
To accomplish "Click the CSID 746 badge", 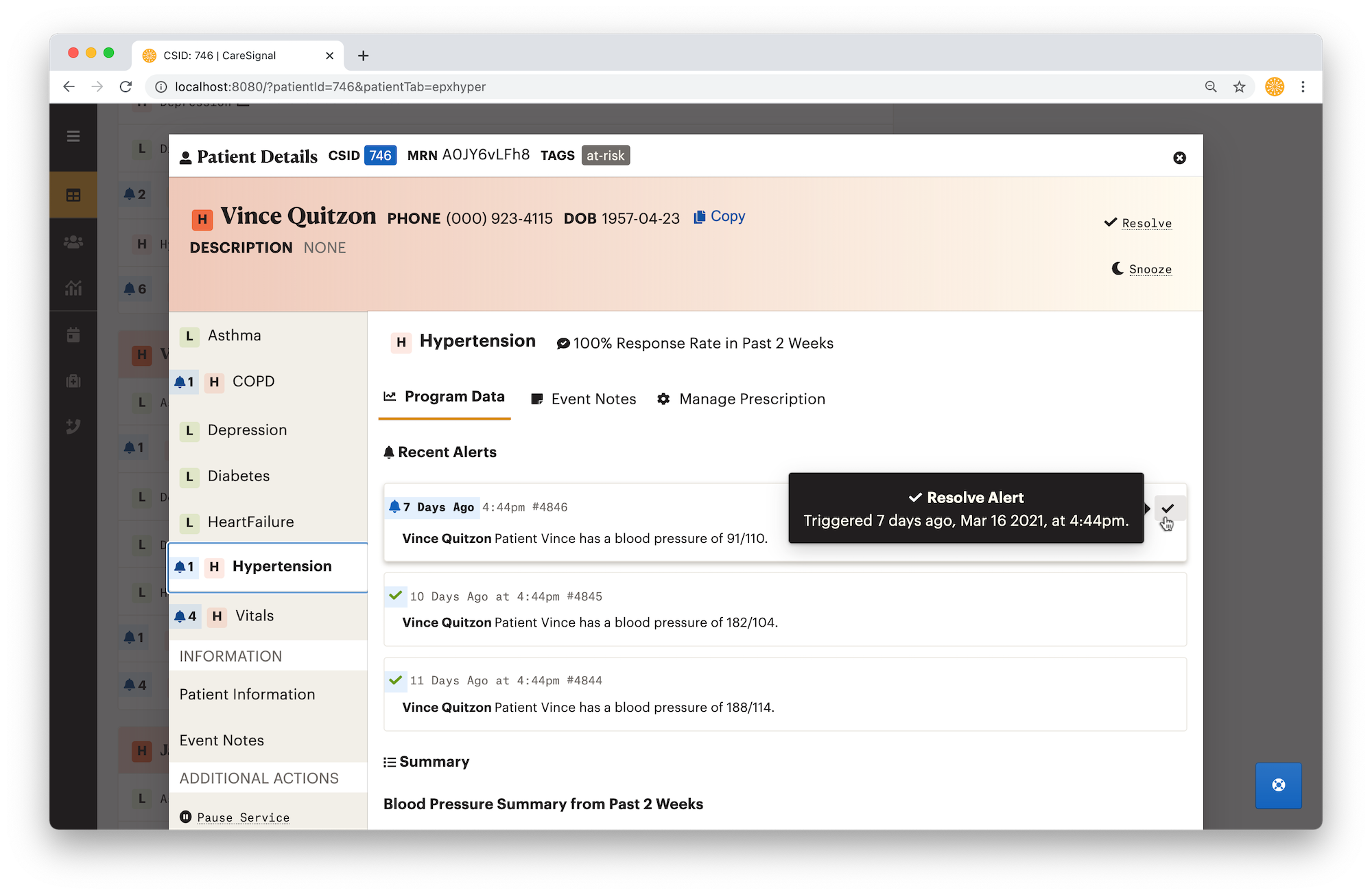I will (380, 156).
